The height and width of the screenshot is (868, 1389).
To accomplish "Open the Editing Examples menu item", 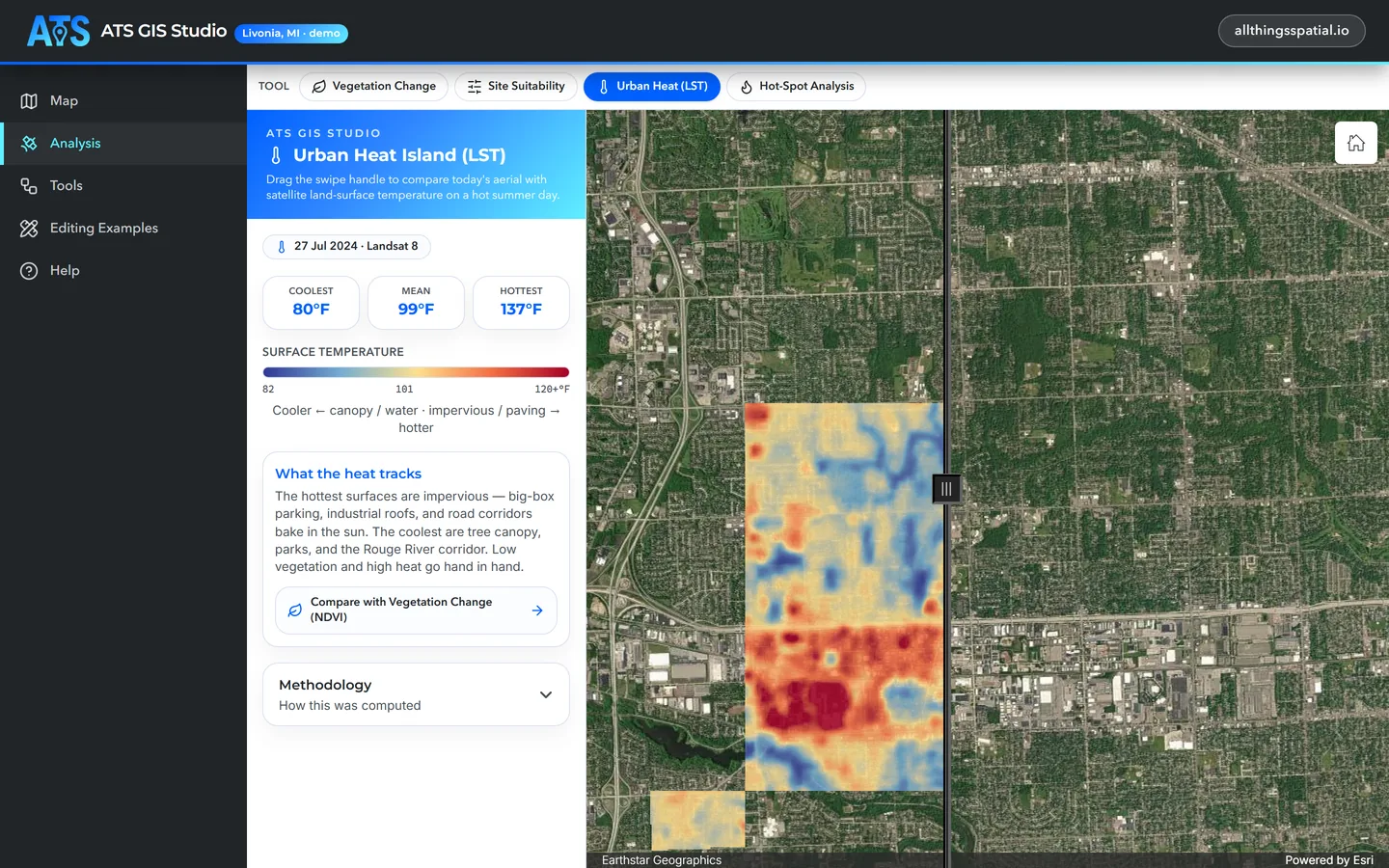I will tap(123, 229).
